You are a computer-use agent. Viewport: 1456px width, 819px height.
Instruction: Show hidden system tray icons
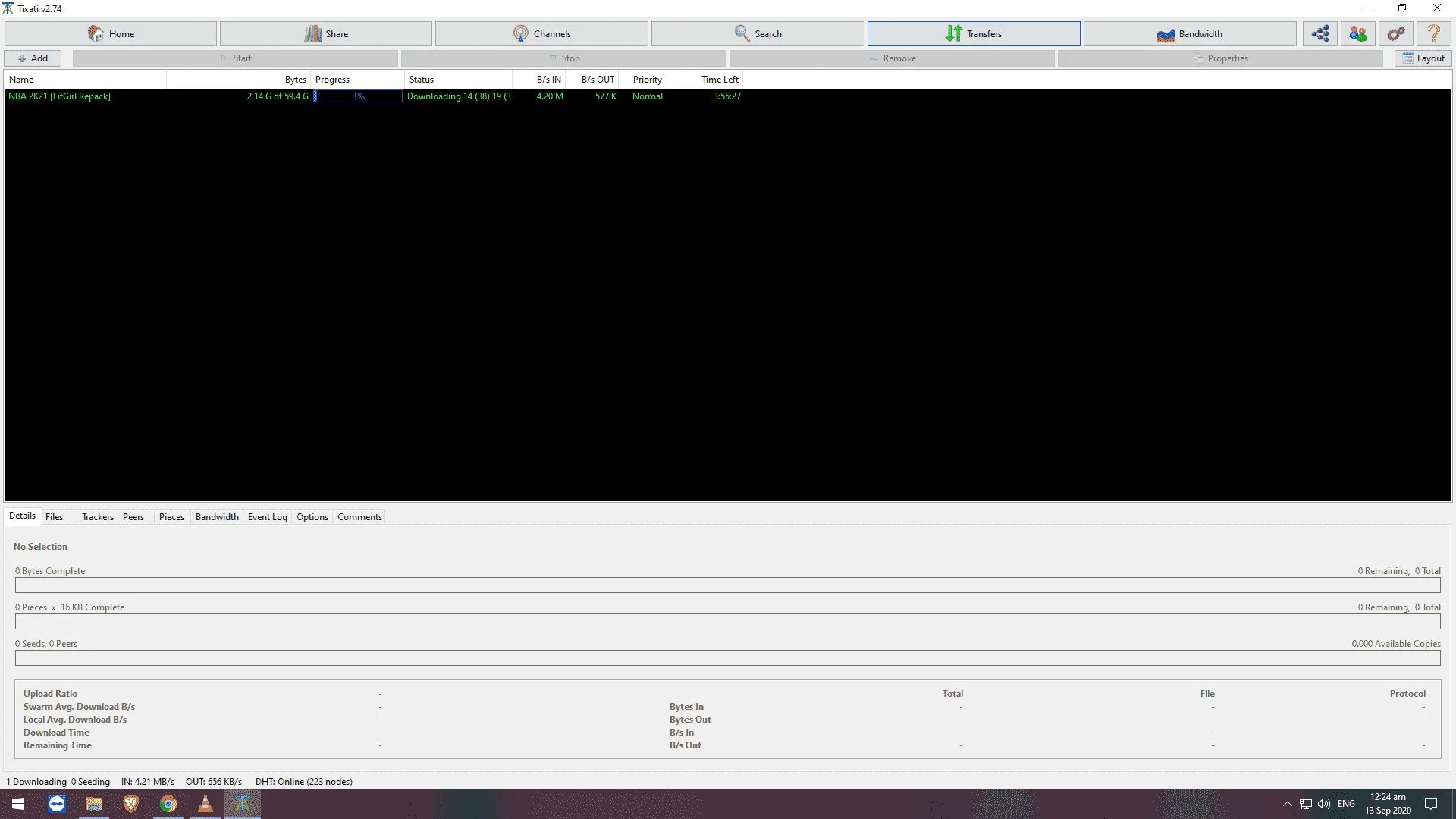pos(1287,804)
